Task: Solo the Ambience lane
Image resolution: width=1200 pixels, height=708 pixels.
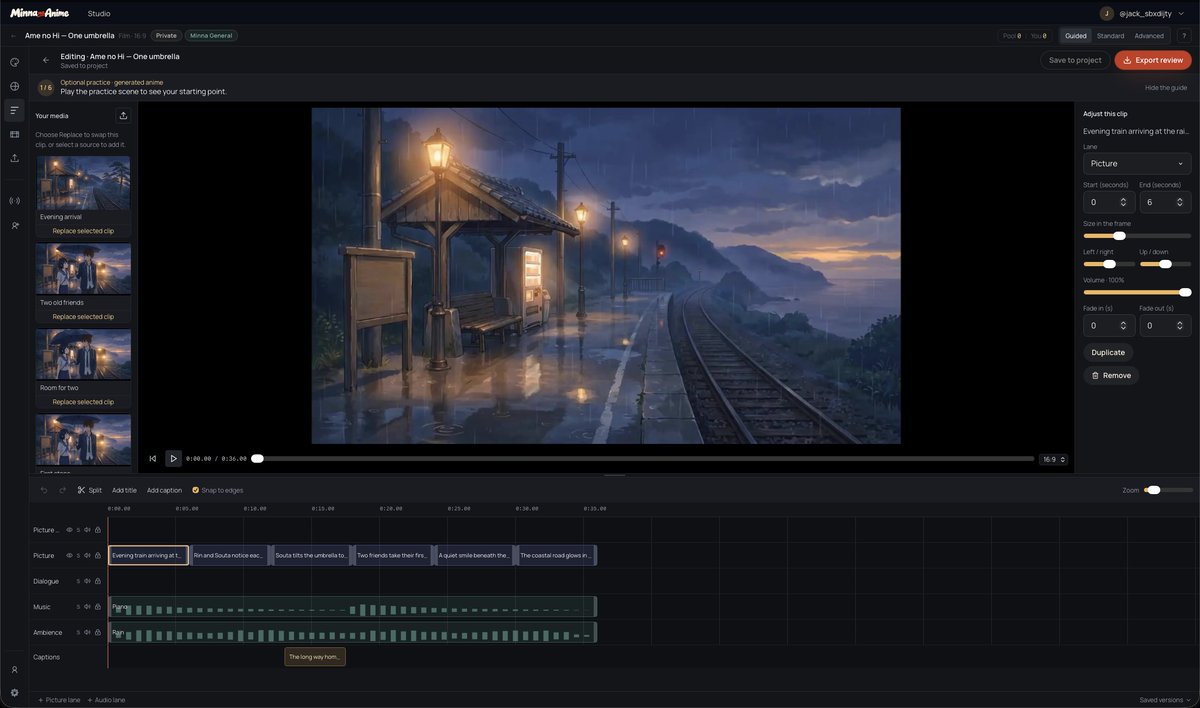Action: pyautogui.click(x=78, y=633)
